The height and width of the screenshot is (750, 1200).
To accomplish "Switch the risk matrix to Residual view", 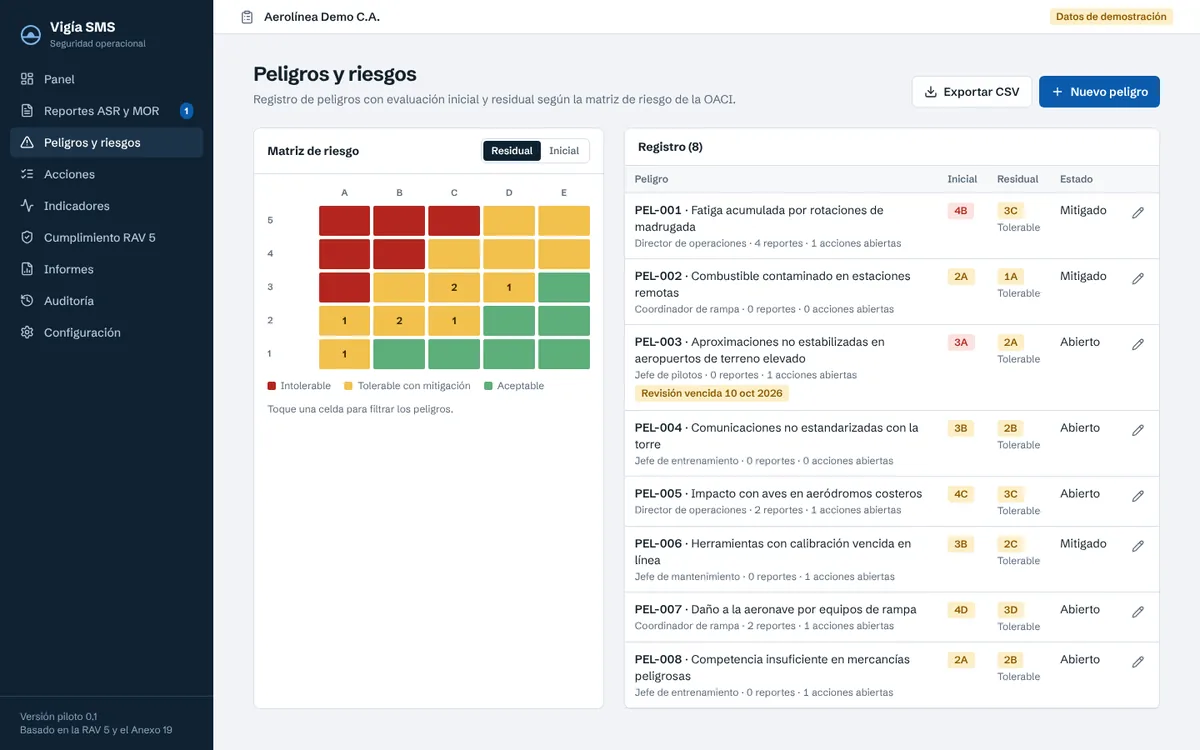I will (x=512, y=151).
